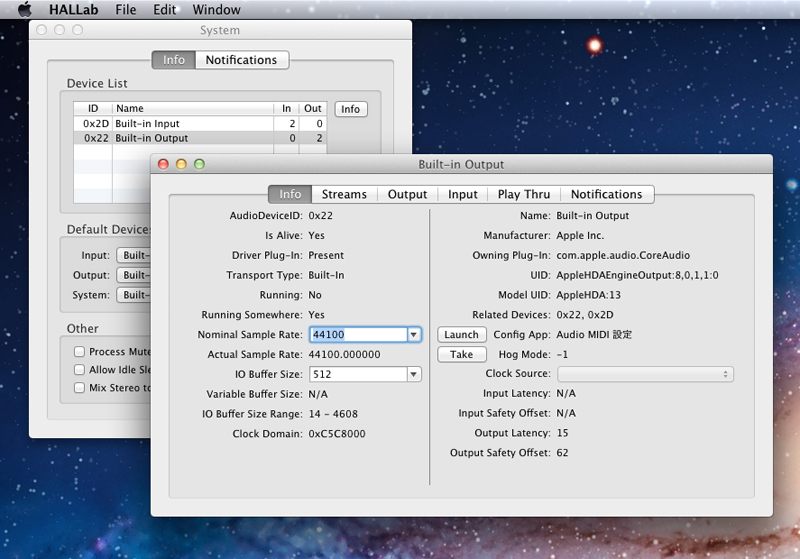Click the Launch button for Config App

(x=461, y=335)
